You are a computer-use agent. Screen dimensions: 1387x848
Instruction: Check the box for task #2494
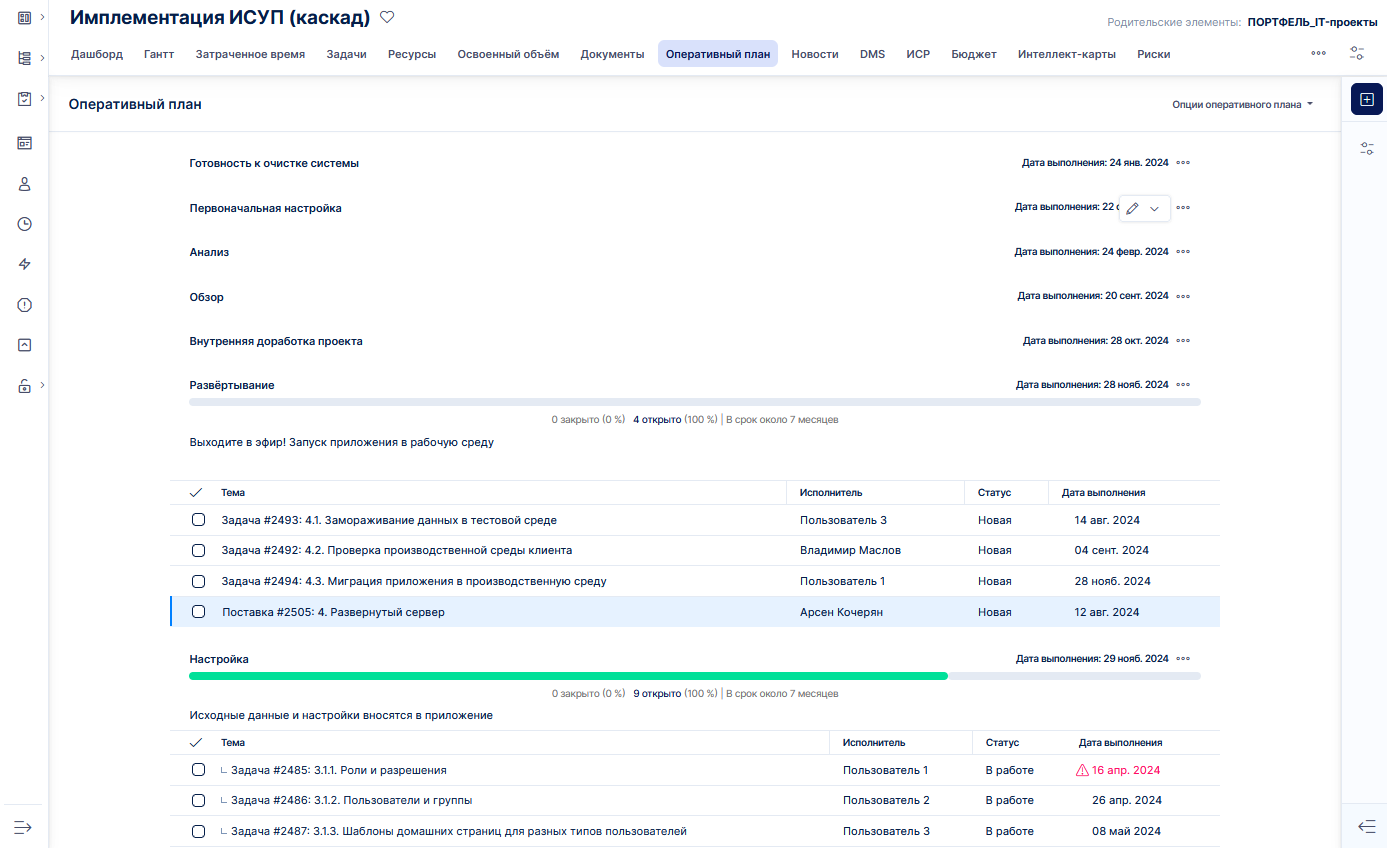click(198, 581)
